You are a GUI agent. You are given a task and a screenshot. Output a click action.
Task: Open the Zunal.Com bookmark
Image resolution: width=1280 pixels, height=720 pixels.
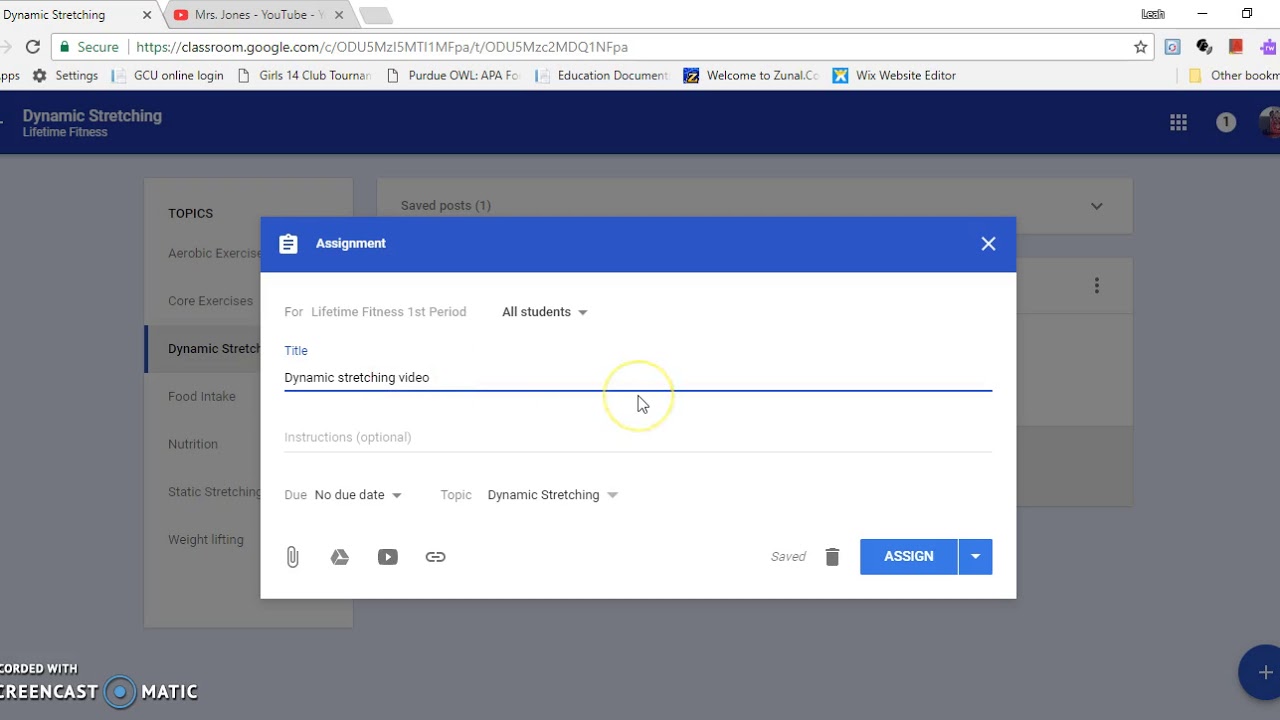pyautogui.click(x=751, y=75)
